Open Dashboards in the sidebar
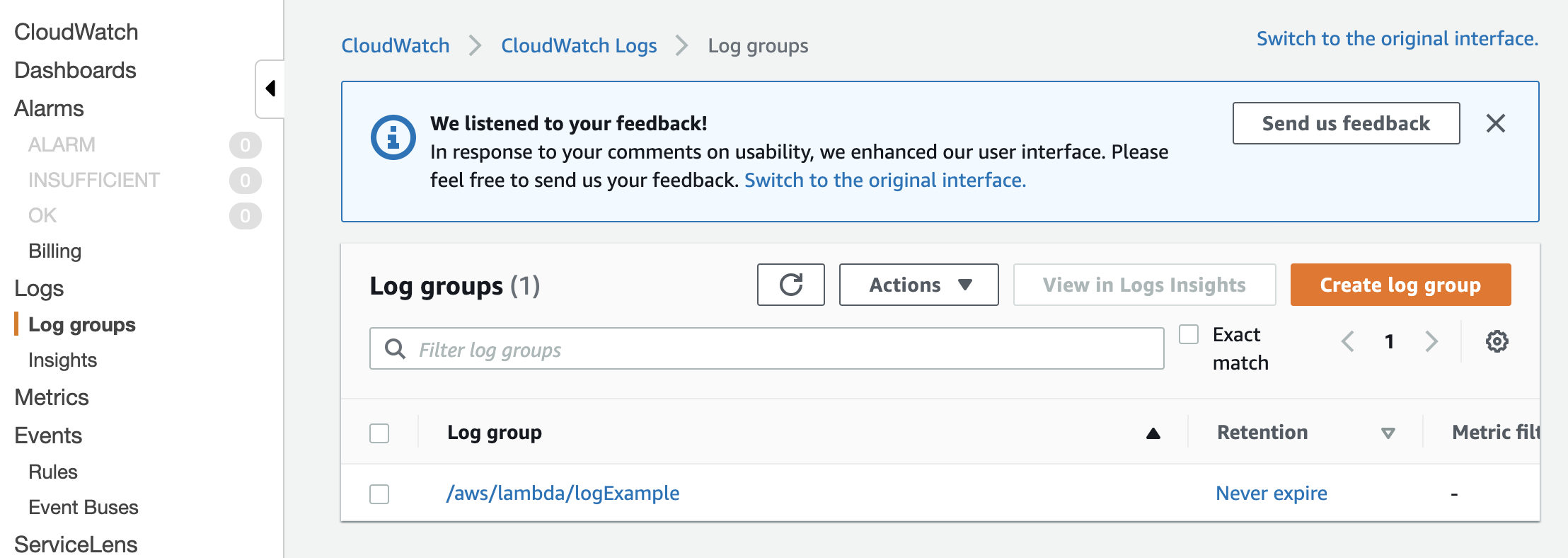Viewport: 1568px width, 558px height. pos(75,70)
